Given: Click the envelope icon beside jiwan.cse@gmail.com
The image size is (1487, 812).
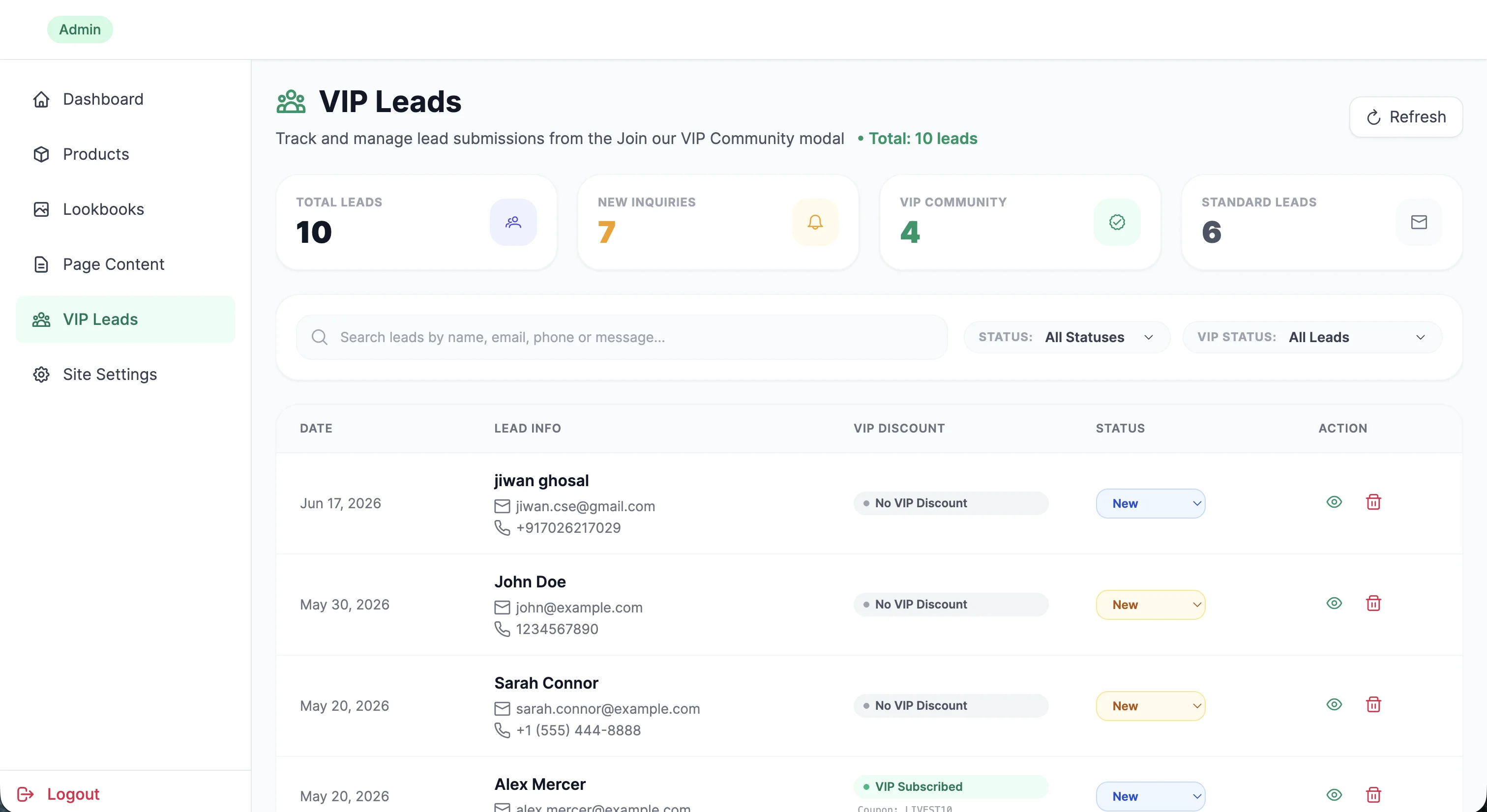Looking at the screenshot, I should [502, 506].
